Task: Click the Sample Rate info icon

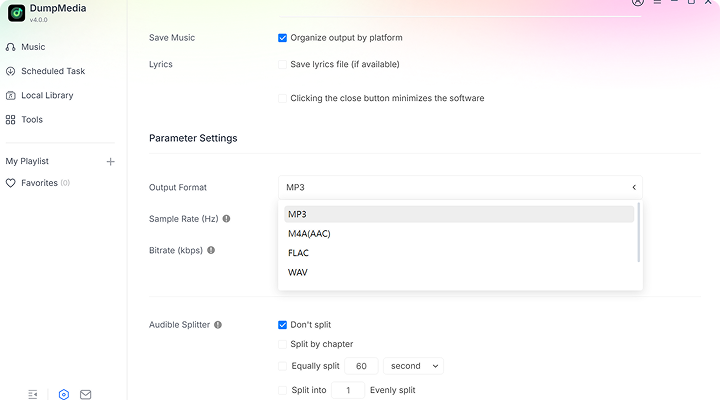Action: click(227, 218)
